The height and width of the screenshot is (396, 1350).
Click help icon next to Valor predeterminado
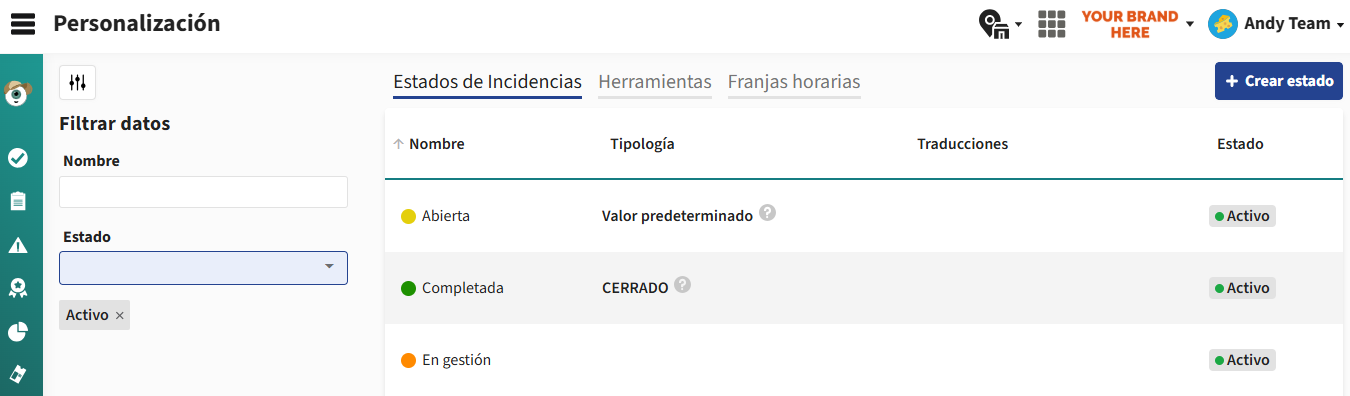(x=767, y=212)
